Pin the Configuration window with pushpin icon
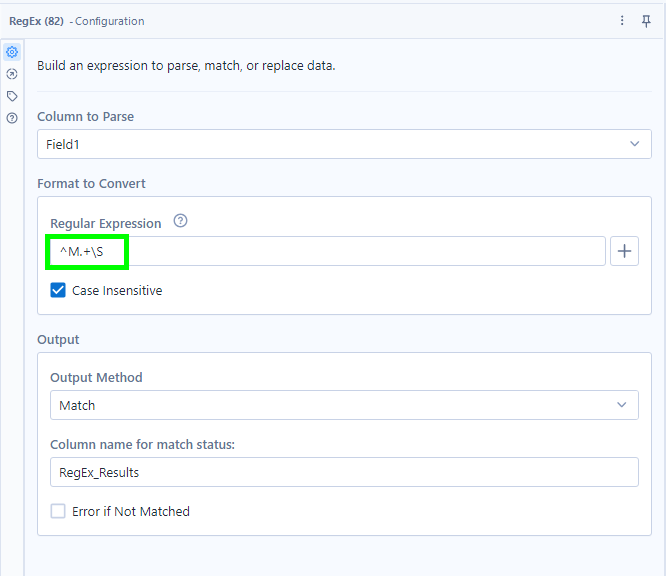The width and height of the screenshot is (666, 576). pyautogui.click(x=646, y=21)
